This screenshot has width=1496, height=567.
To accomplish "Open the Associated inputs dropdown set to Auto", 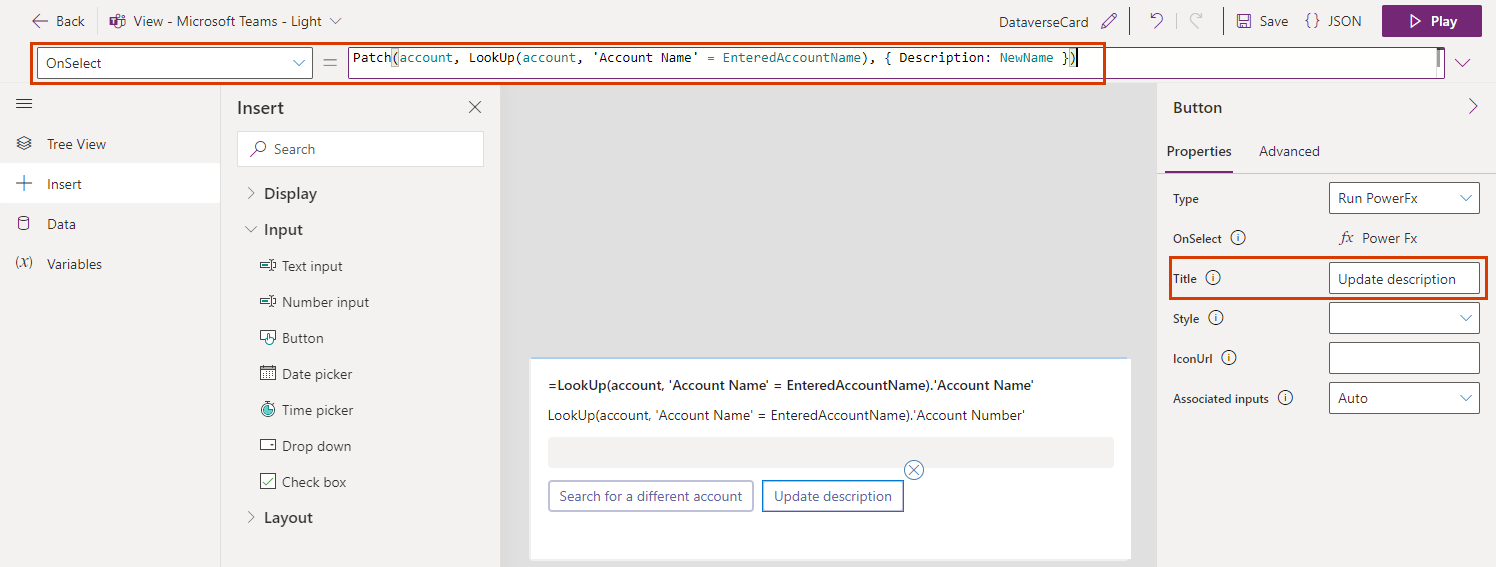I will (x=1404, y=398).
